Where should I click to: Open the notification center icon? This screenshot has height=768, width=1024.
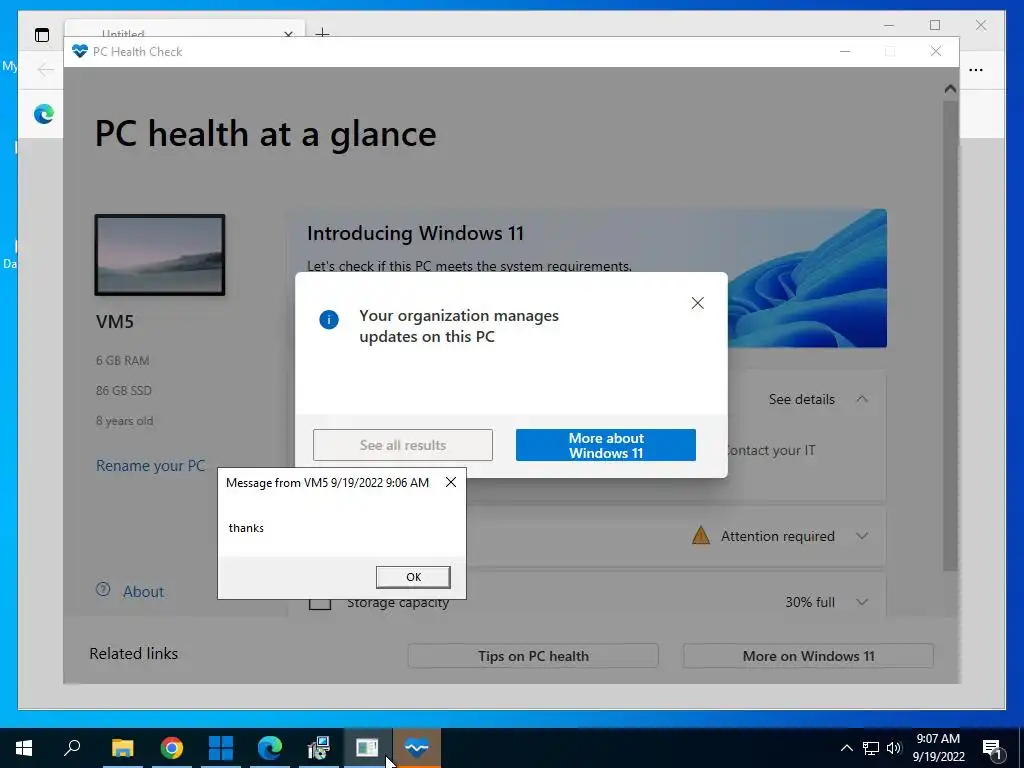coord(992,748)
